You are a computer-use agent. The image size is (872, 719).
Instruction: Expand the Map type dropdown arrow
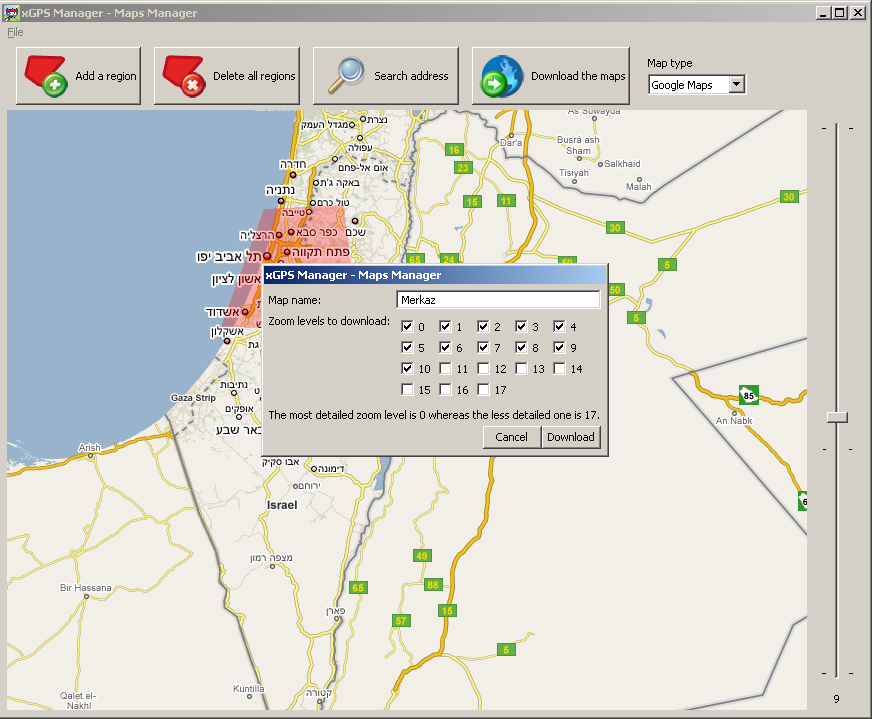click(736, 85)
